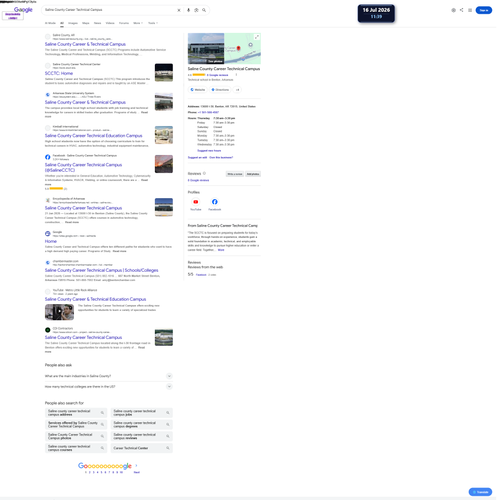Open the 'Schools/Colleges' chamber result link
Image resolution: width=499 pixels, height=500 pixels.
(101, 270)
